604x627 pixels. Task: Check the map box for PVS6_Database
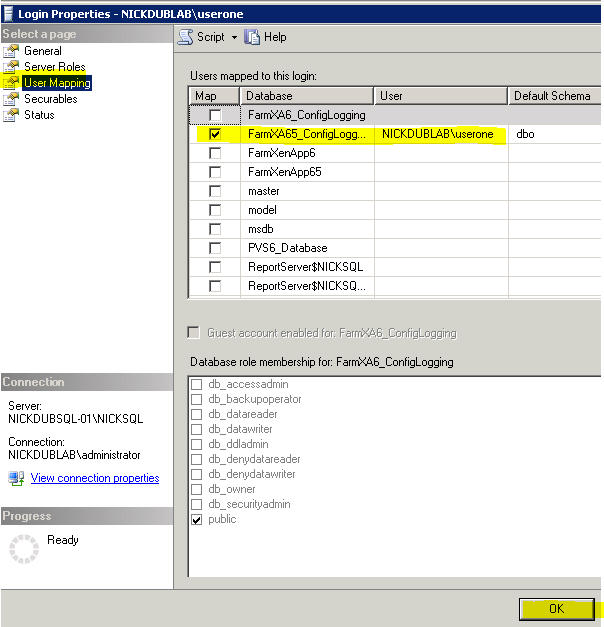click(215, 248)
